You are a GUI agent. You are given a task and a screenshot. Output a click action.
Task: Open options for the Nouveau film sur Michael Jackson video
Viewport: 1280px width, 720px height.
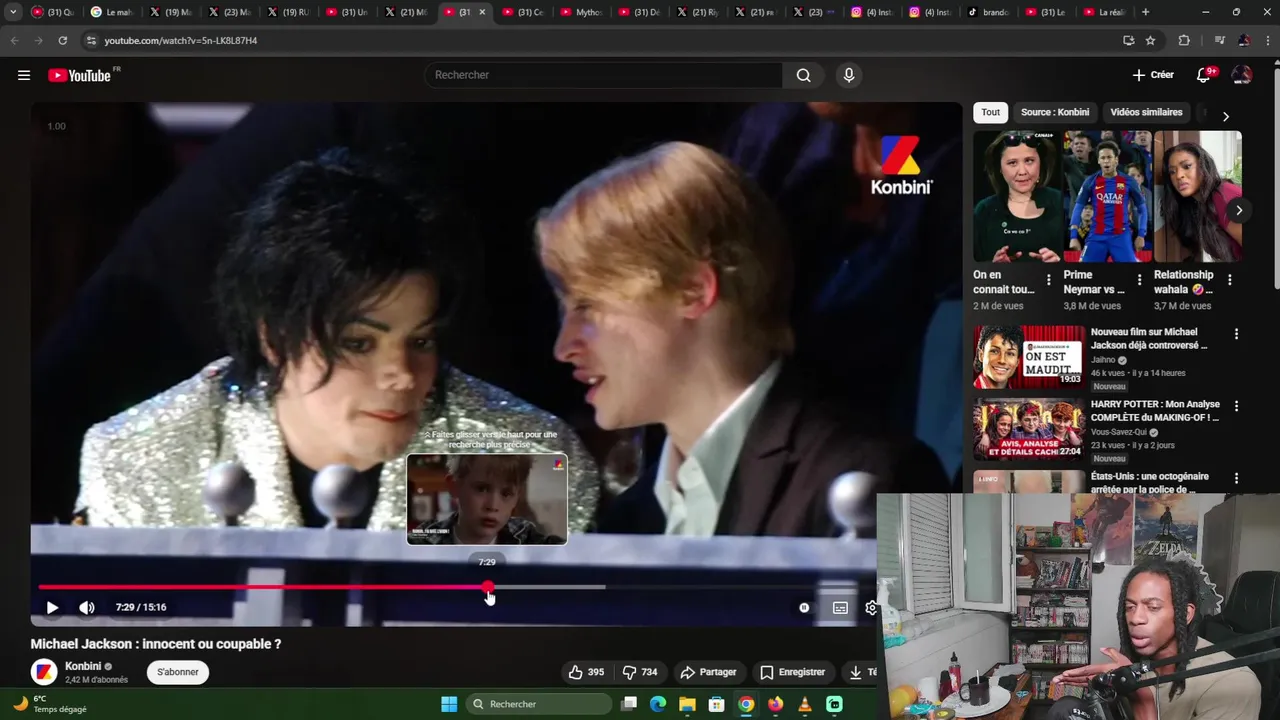tap(1236, 334)
